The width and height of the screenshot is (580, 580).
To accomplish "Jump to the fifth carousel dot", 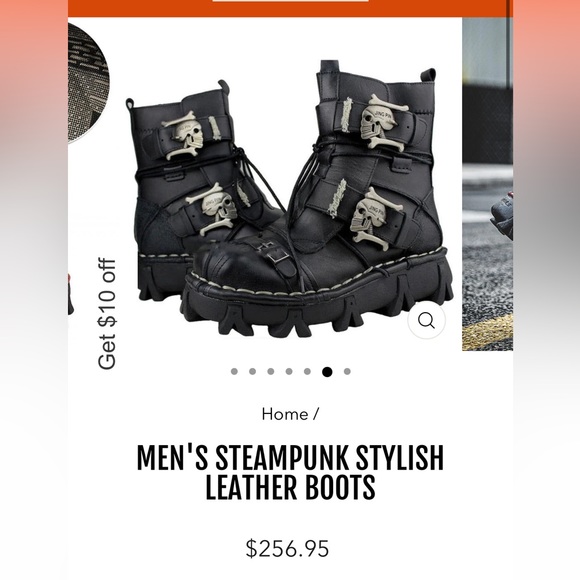I will point(307,371).
